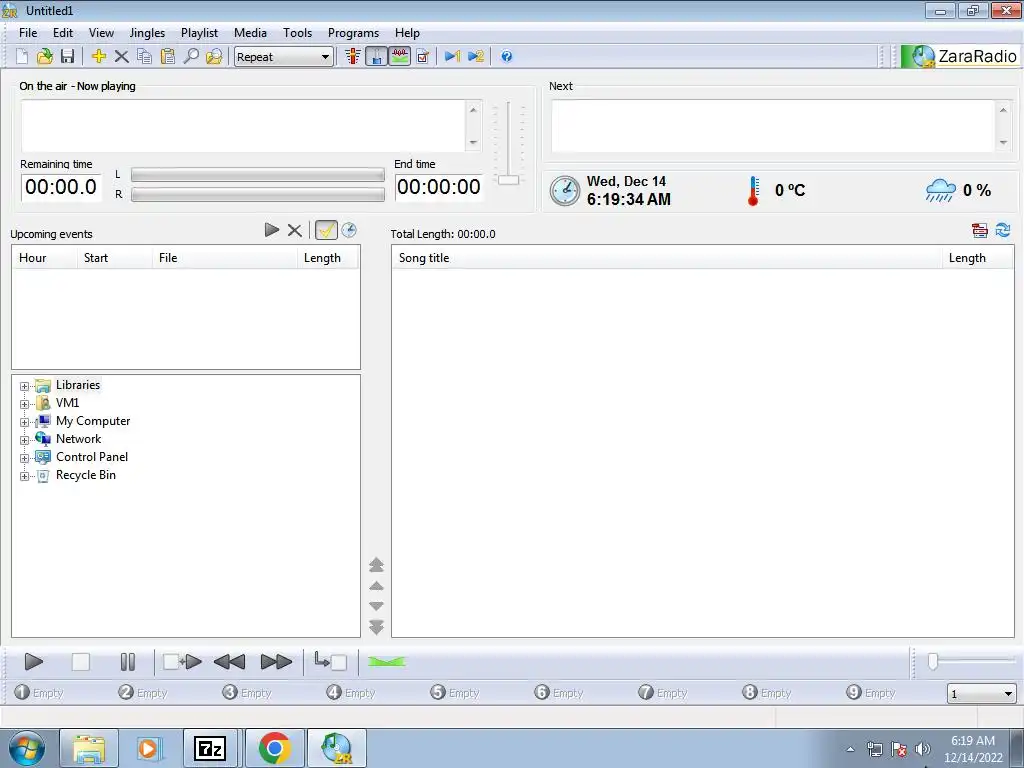Toggle the waveform display toolbar button
Screen dimensions: 1024x768
(400, 57)
